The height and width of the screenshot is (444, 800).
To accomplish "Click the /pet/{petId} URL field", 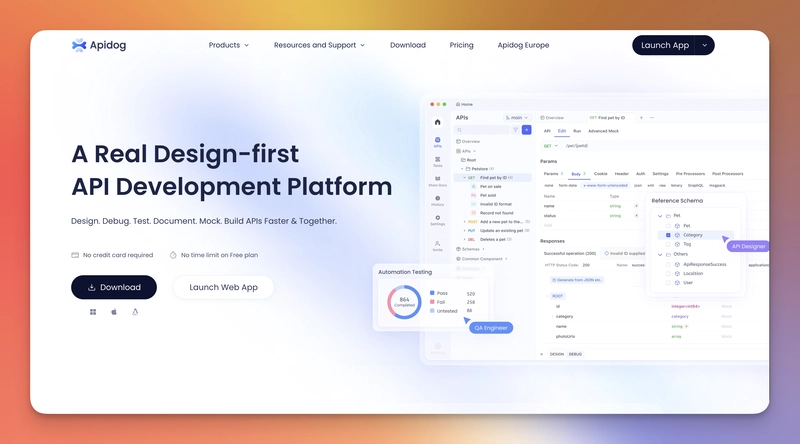I will coord(663,146).
